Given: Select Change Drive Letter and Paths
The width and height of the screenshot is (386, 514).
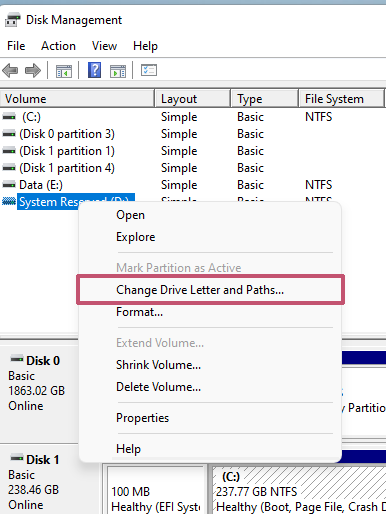Looking at the screenshot, I should [210, 290].
